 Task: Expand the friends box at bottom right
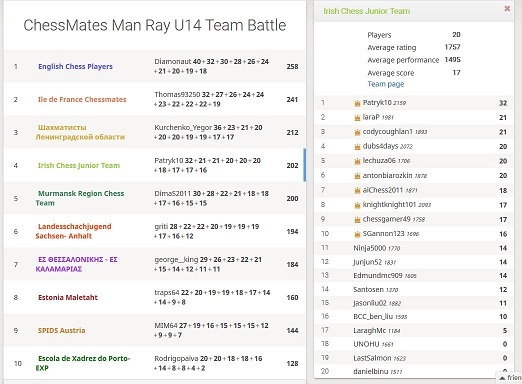click(510, 378)
